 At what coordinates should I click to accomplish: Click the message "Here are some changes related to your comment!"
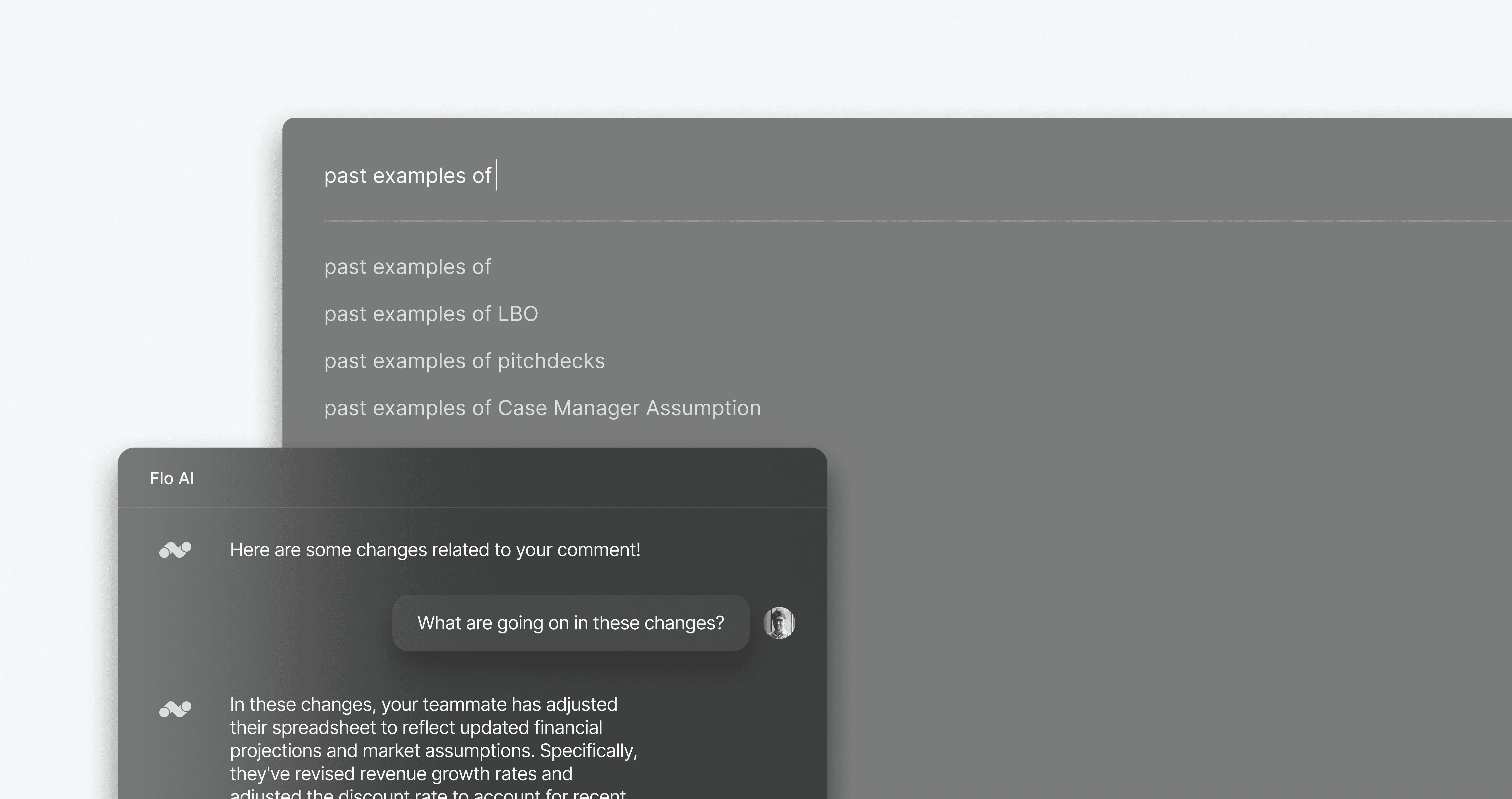tap(435, 550)
